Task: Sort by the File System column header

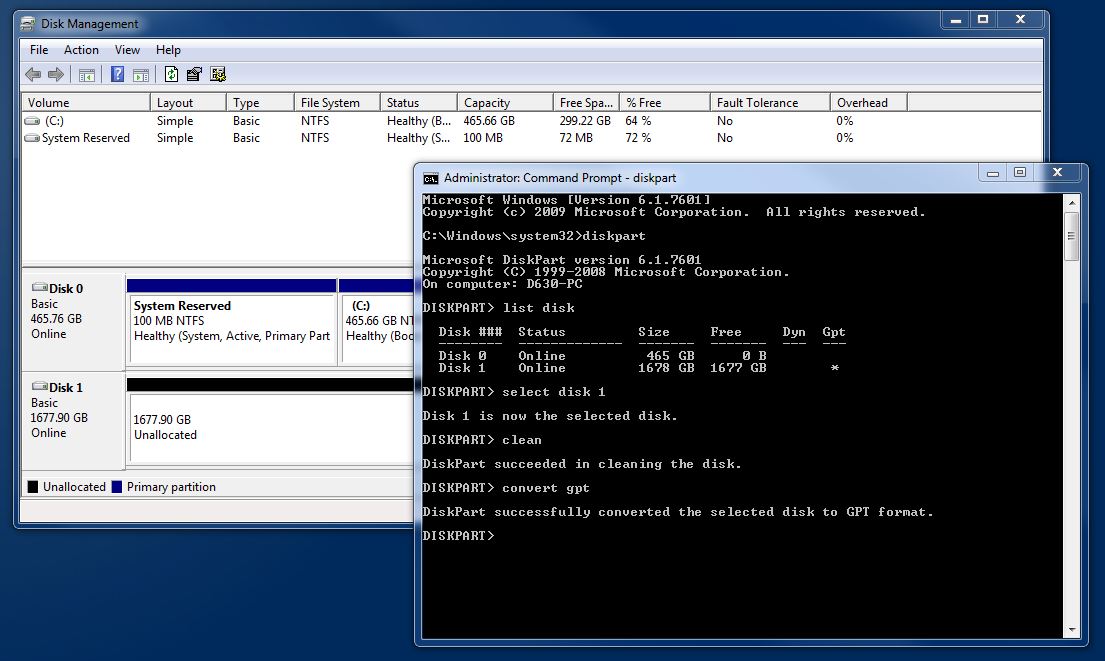Action: point(337,102)
